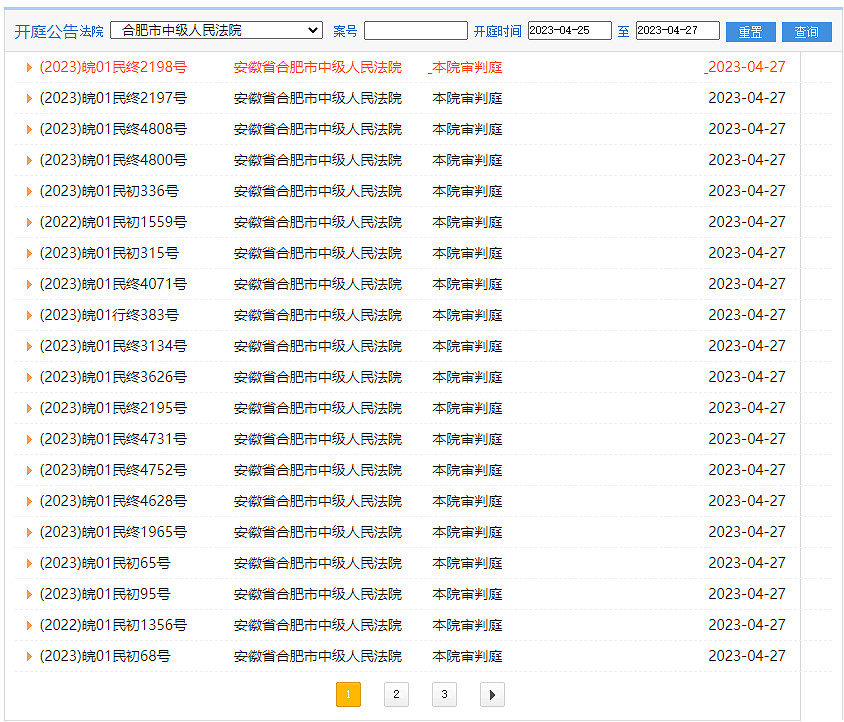Click arrow icon beside (2022)皖01民初1356号
This screenshot has width=844, height=722.
tap(29, 626)
